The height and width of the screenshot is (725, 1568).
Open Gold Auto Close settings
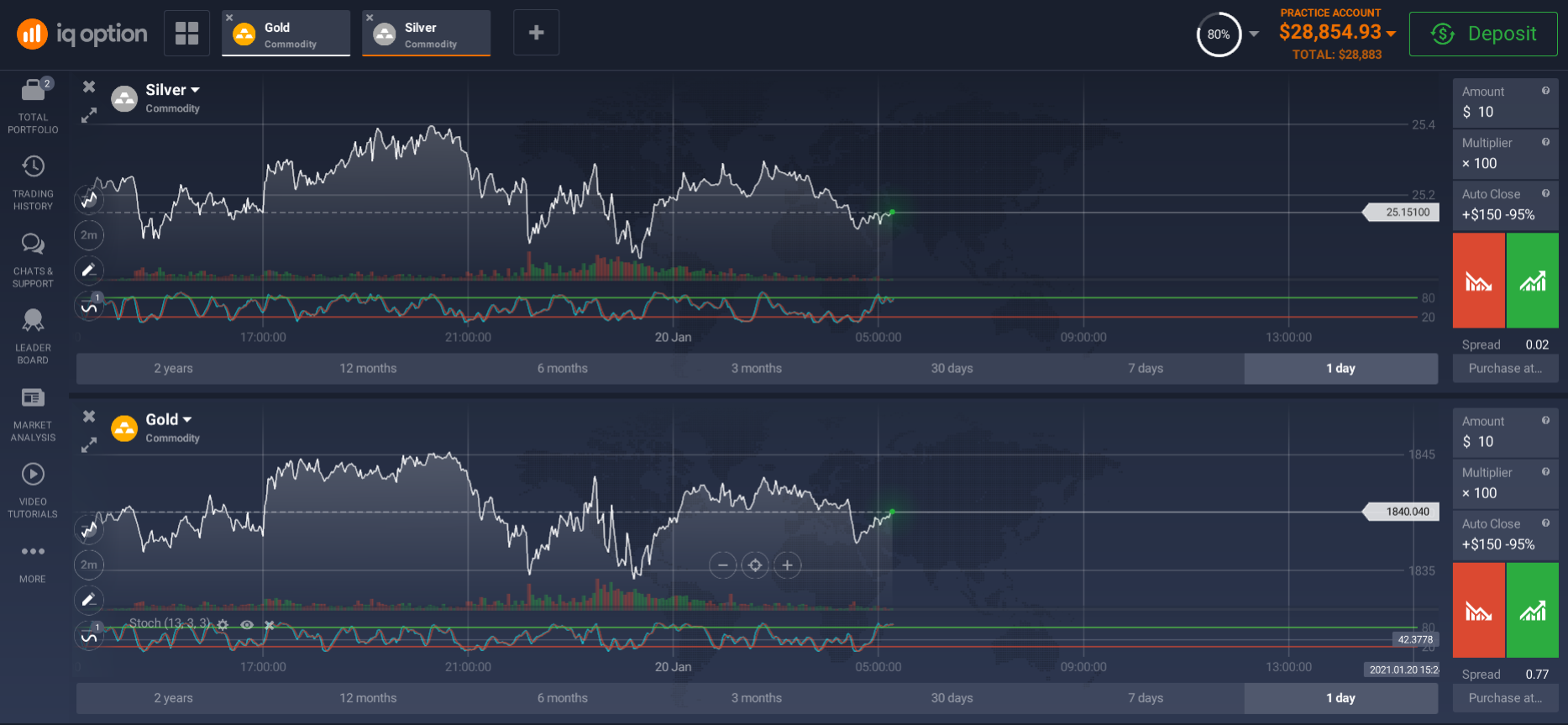pos(1506,535)
